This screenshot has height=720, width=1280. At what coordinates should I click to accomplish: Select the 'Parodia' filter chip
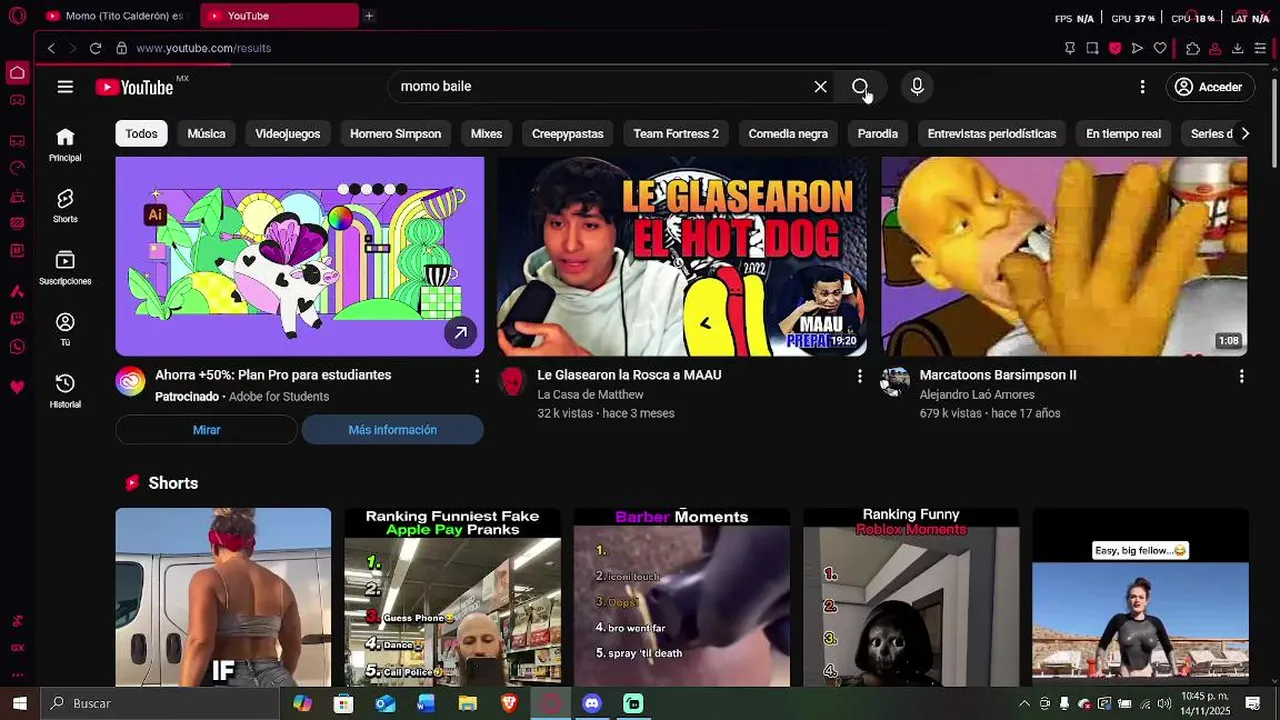click(x=877, y=134)
